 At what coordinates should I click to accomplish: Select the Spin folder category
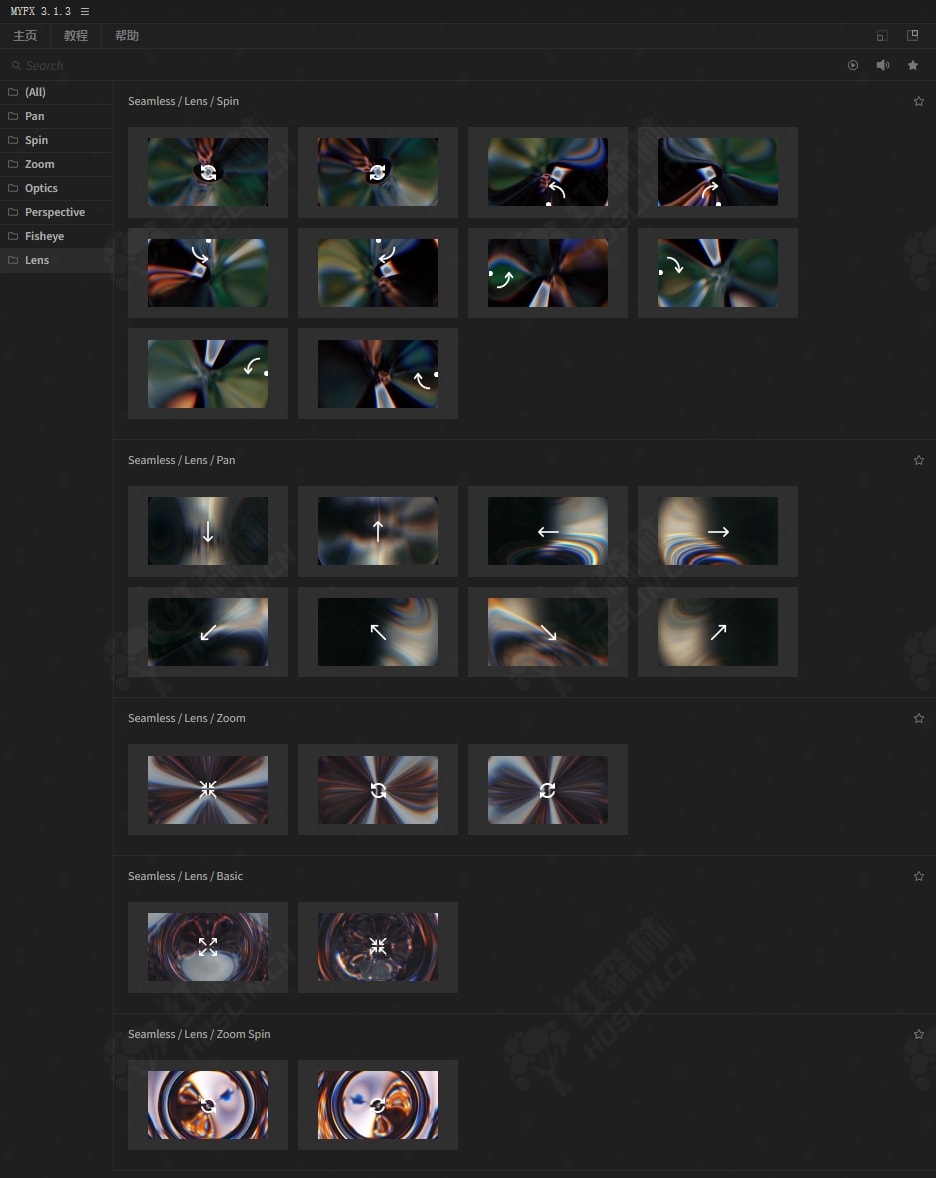56,140
